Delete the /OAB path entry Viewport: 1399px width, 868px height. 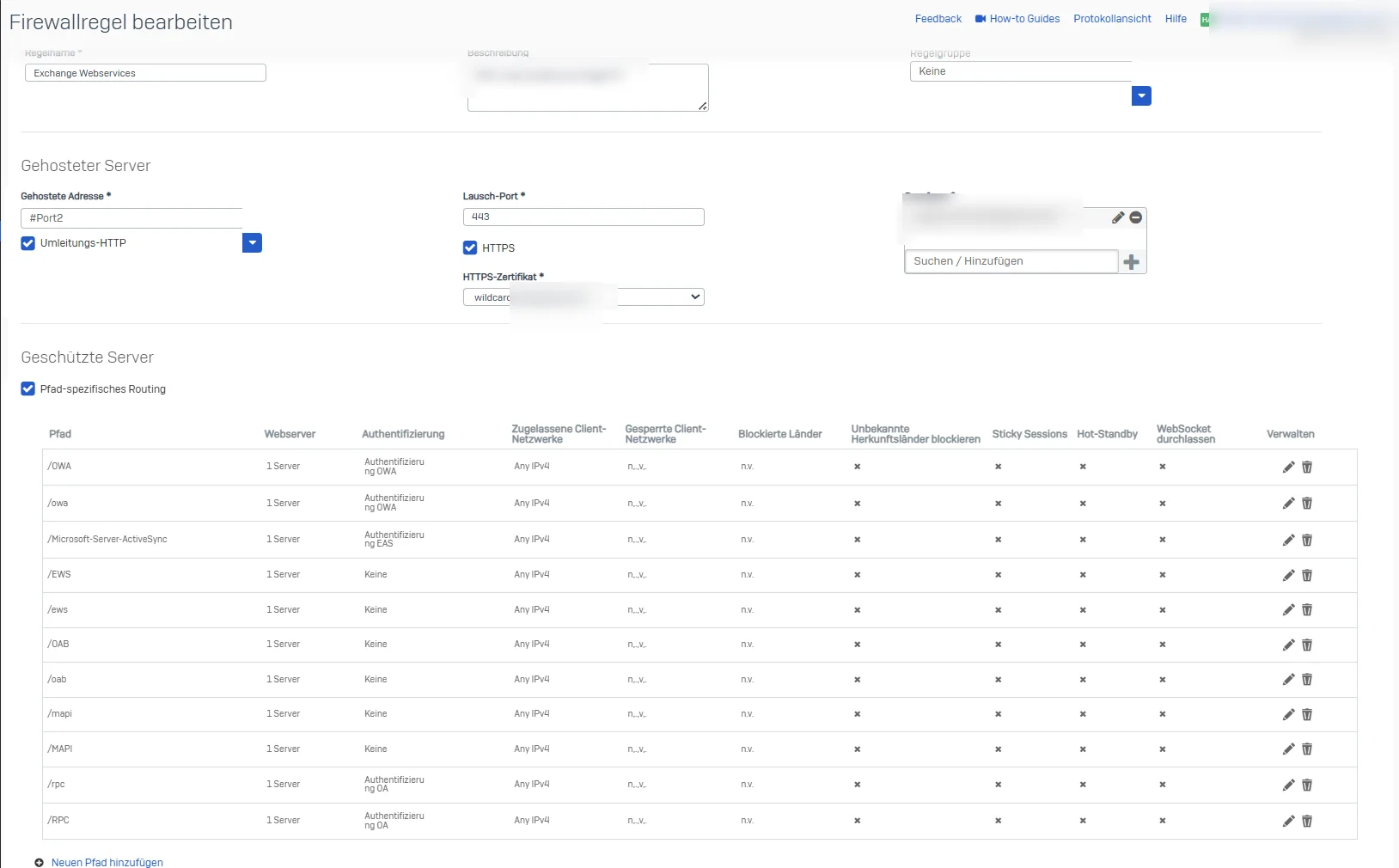tap(1307, 645)
